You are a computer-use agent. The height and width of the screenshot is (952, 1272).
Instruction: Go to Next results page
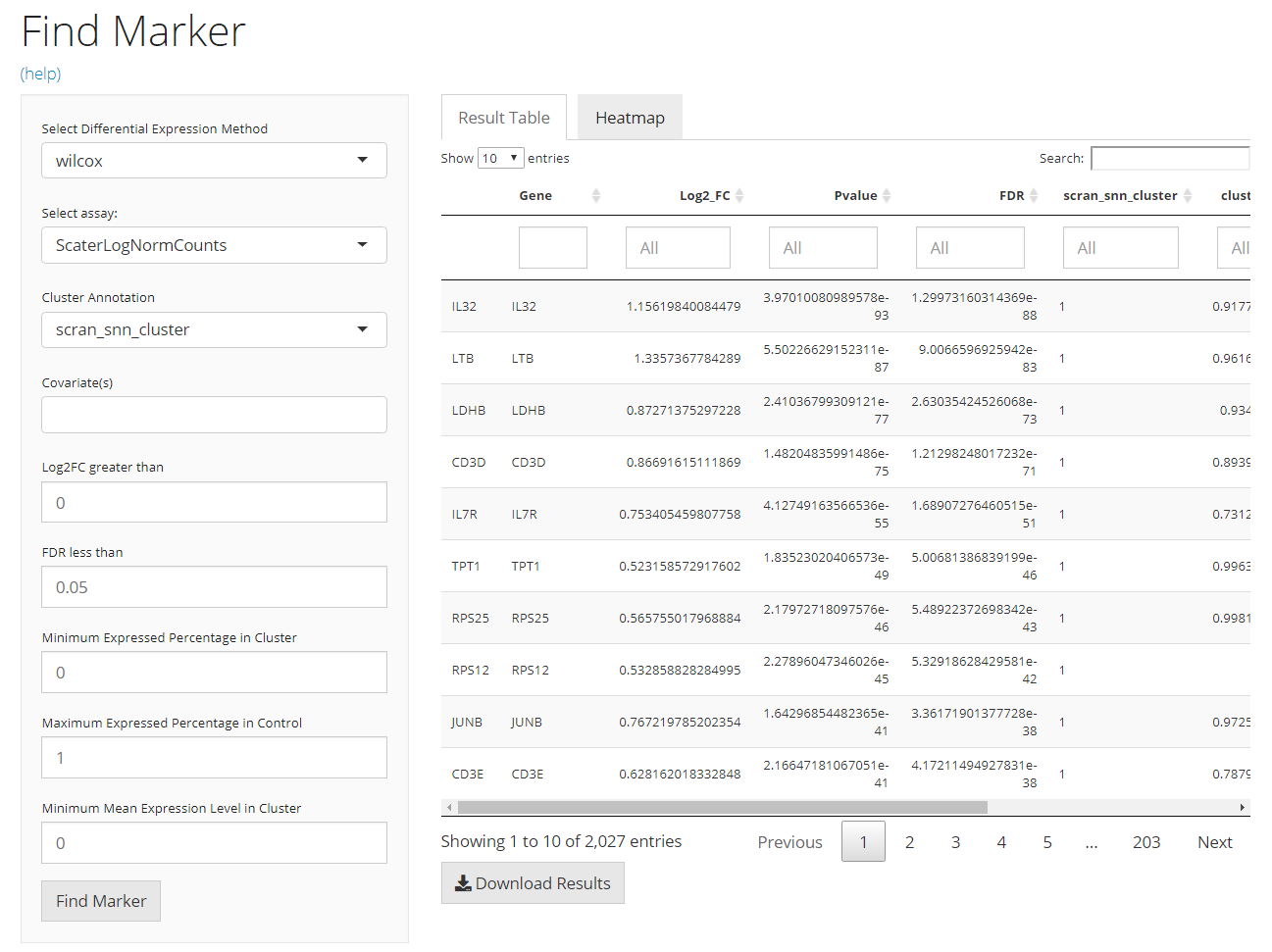(x=1214, y=842)
